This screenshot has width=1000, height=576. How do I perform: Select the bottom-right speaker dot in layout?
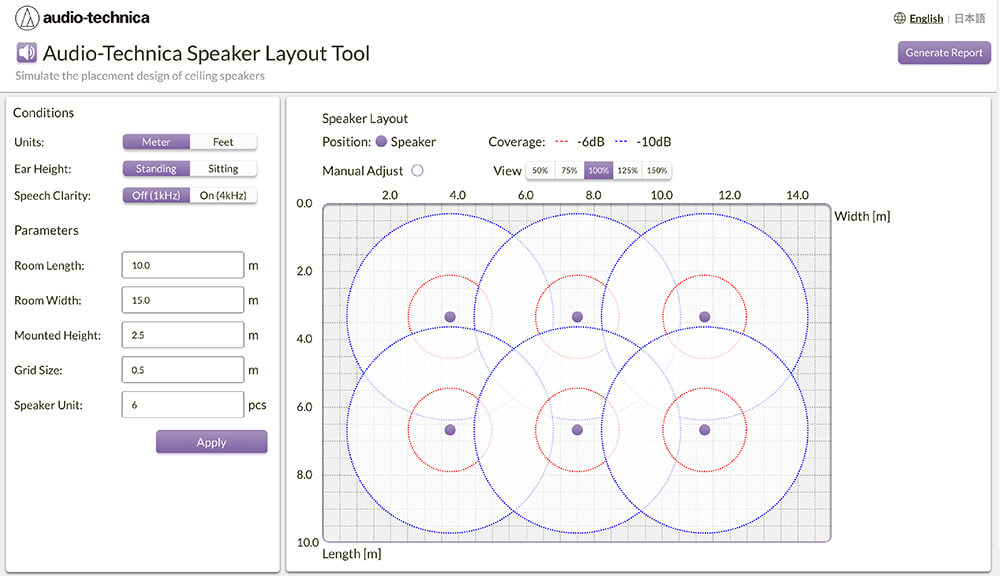[705, 430]
